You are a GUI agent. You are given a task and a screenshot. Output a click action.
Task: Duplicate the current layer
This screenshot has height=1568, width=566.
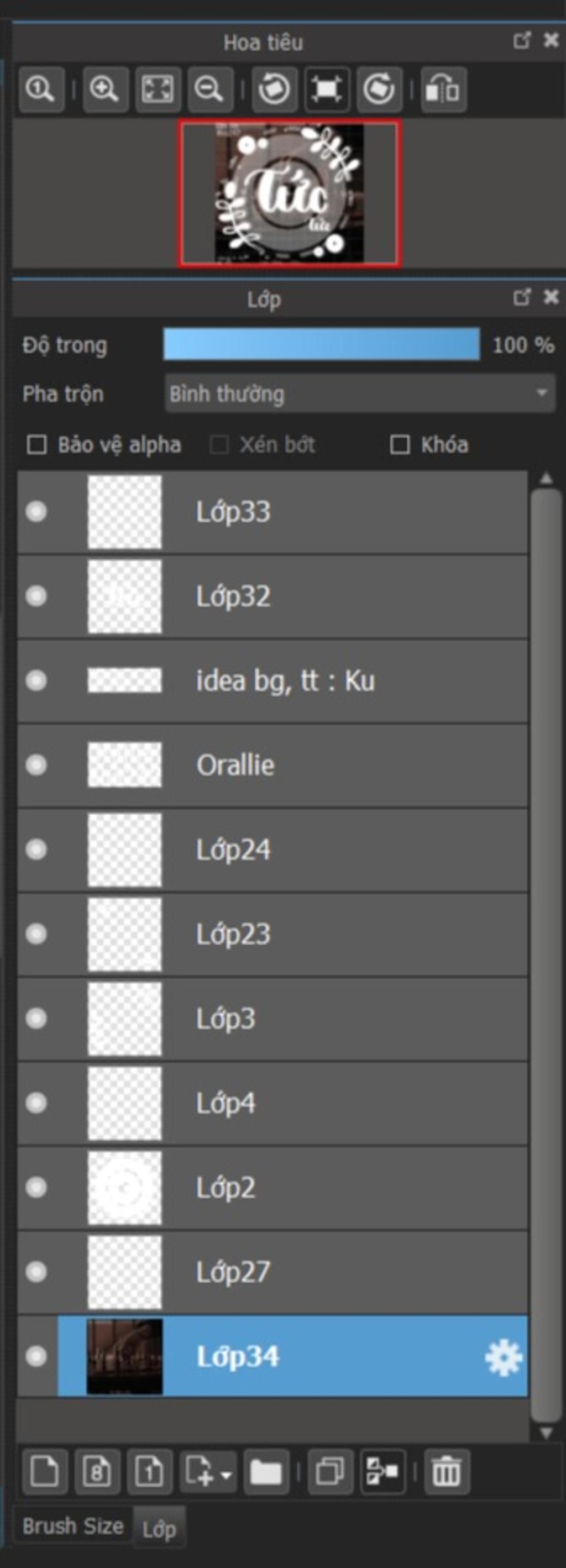point(331,1472)
